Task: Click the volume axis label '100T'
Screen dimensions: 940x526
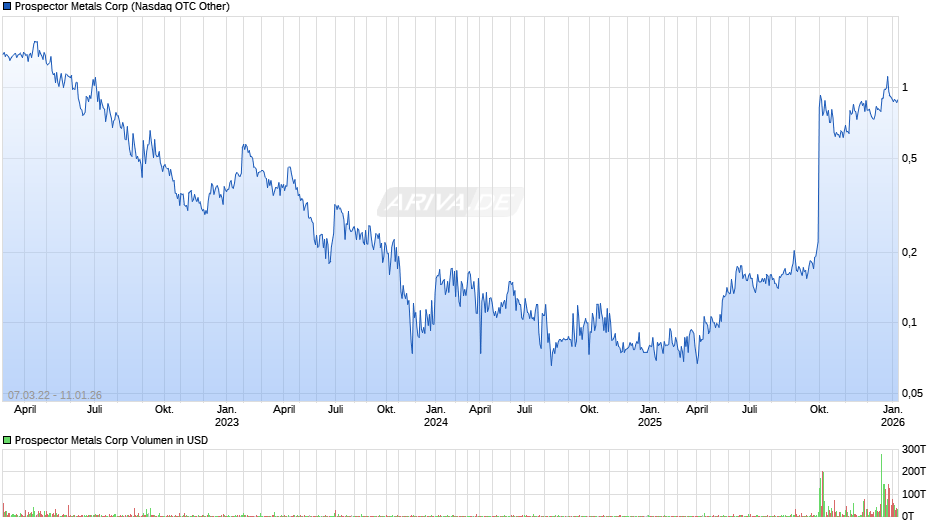Action: [914, 494]
